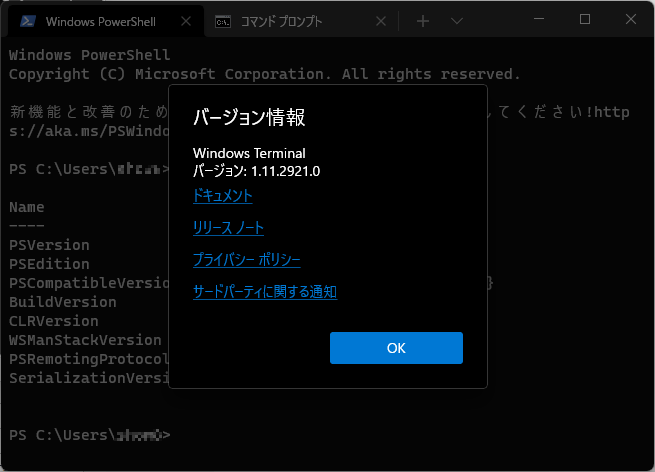Click the command prompt icon in second tab
Image resolution: width=655 pixels, height=472 pixels.
[x=223, y=21]
